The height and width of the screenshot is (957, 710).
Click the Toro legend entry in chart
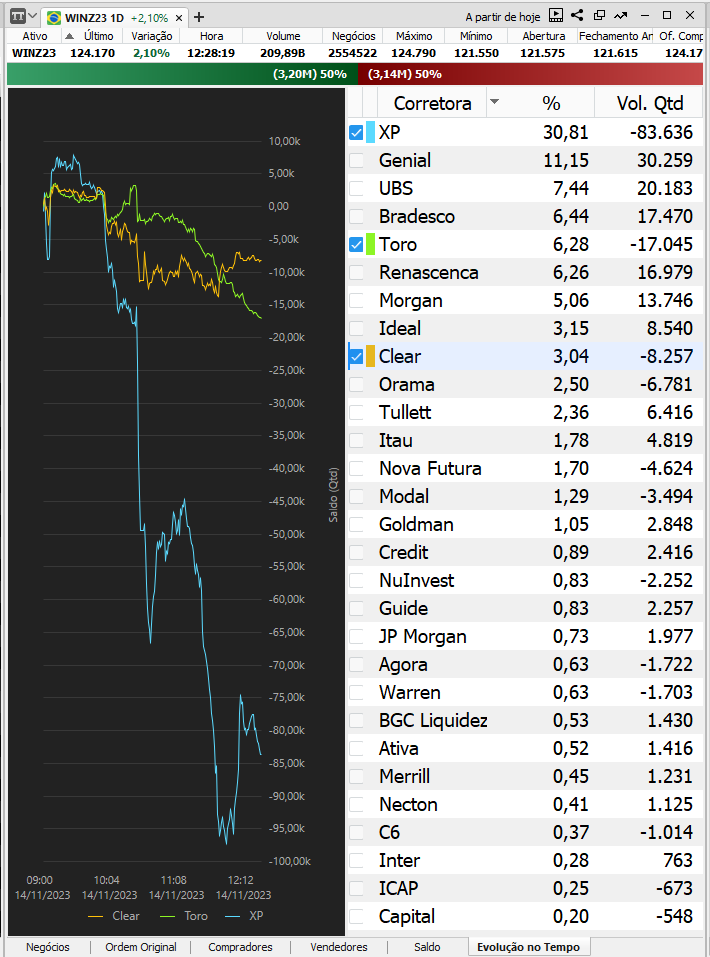(x=184, y=915)
